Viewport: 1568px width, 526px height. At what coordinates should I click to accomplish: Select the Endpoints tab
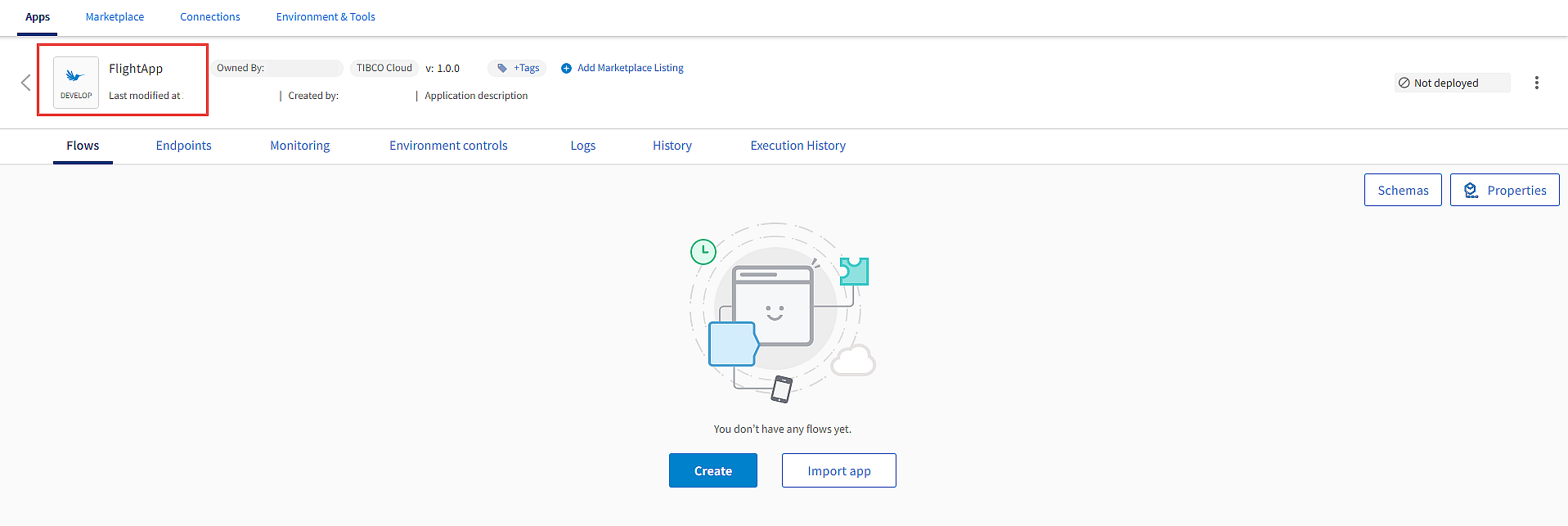183,146
